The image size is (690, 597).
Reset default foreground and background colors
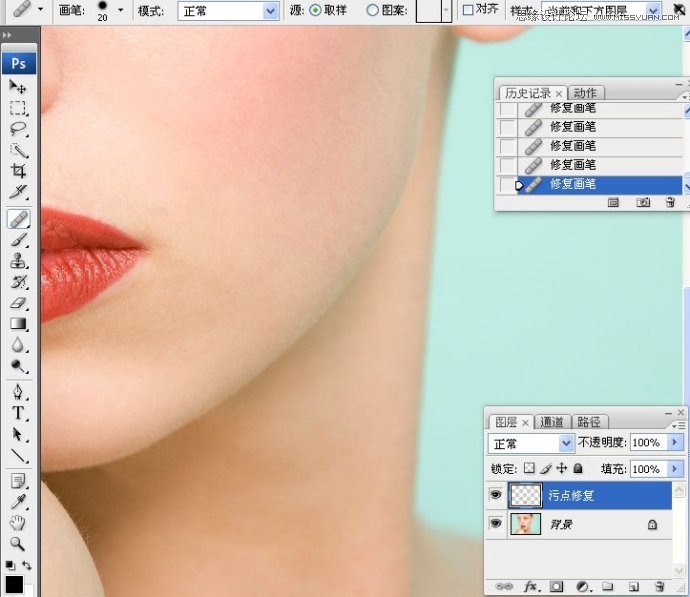click(x=10, y=565)
